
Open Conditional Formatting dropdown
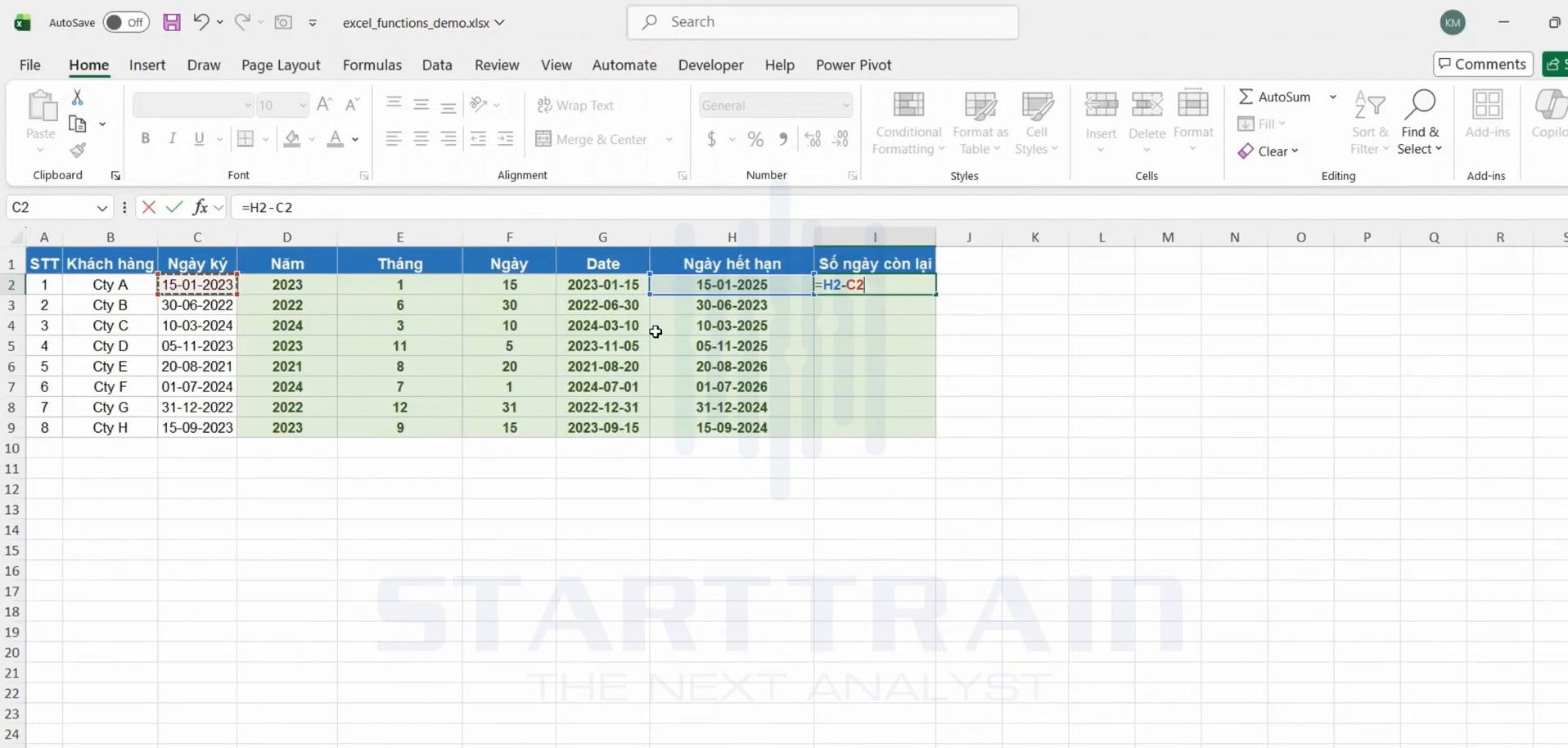pyautogui.click(x=908, y=123)
